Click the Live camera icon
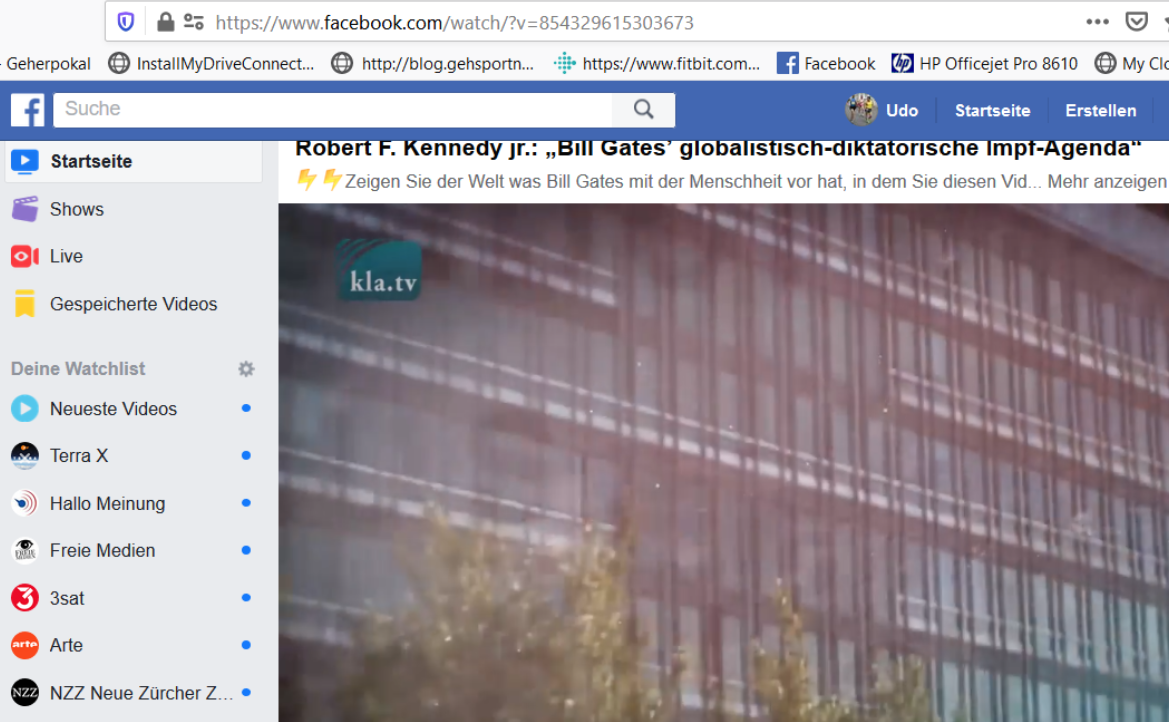The width and height of the screenshot is (1169, 722). [x=25, y=257]
